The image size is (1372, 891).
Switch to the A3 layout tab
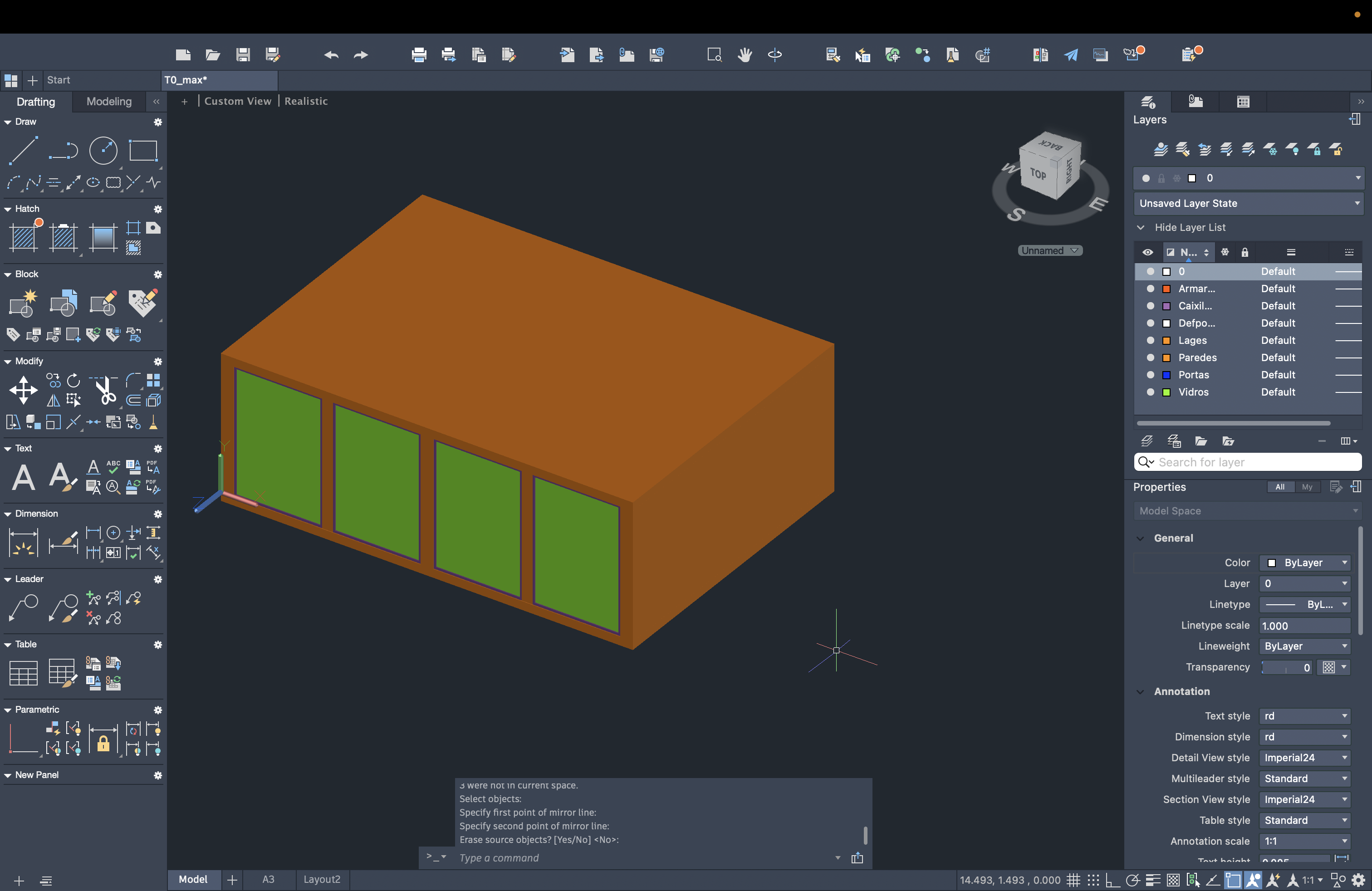pos(268,880)
